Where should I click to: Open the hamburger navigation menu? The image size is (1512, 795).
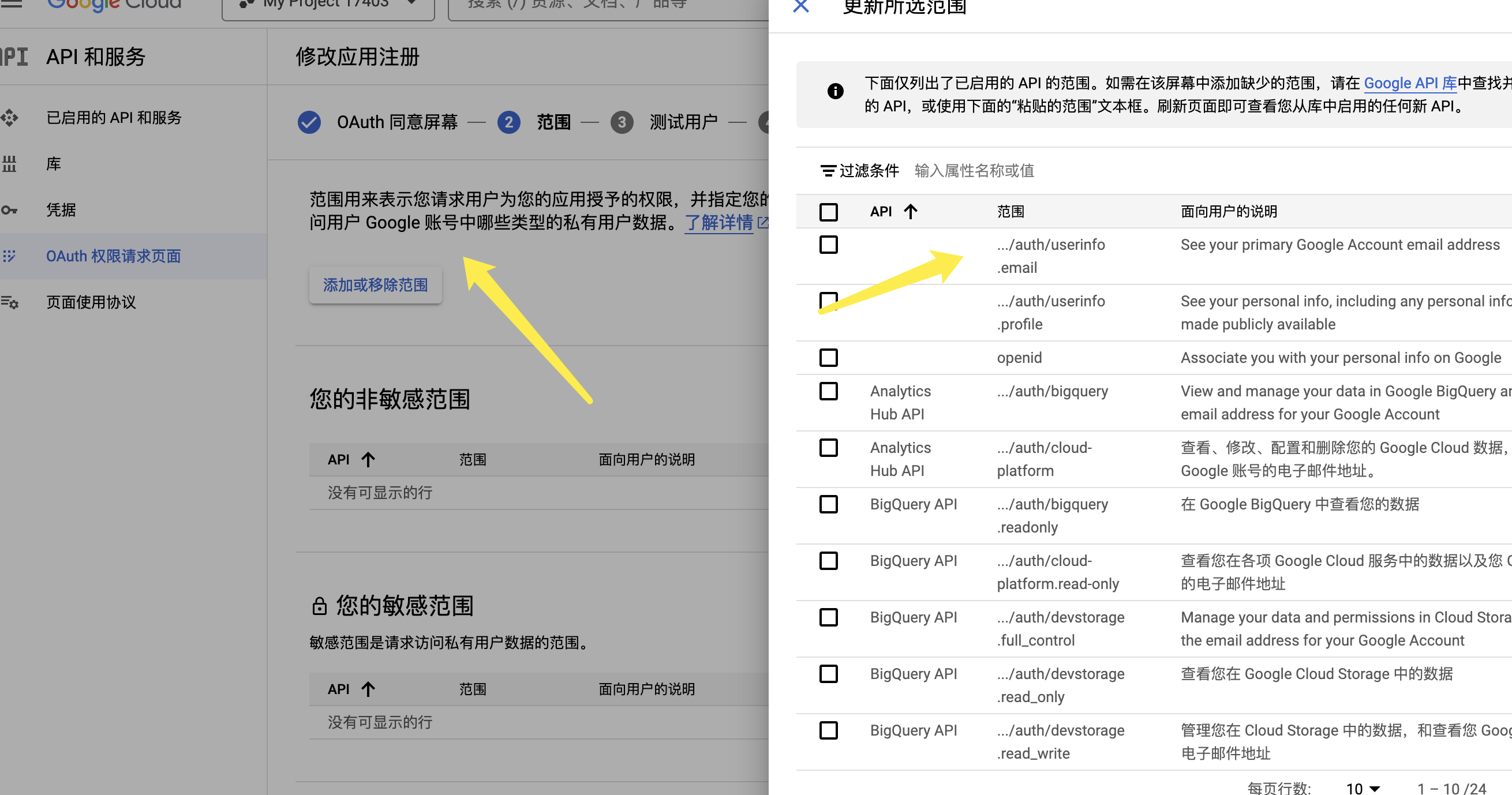[x=10, y=3]
